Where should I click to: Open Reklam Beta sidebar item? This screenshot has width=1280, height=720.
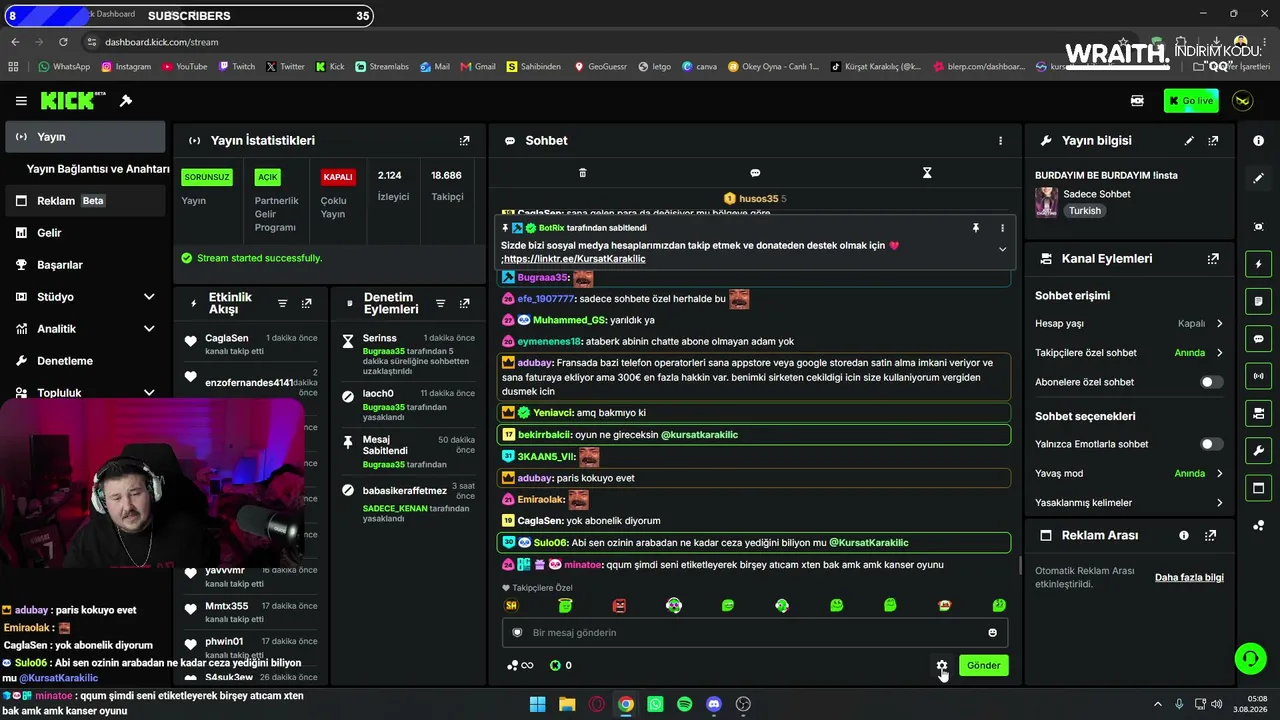pos(85,201)
